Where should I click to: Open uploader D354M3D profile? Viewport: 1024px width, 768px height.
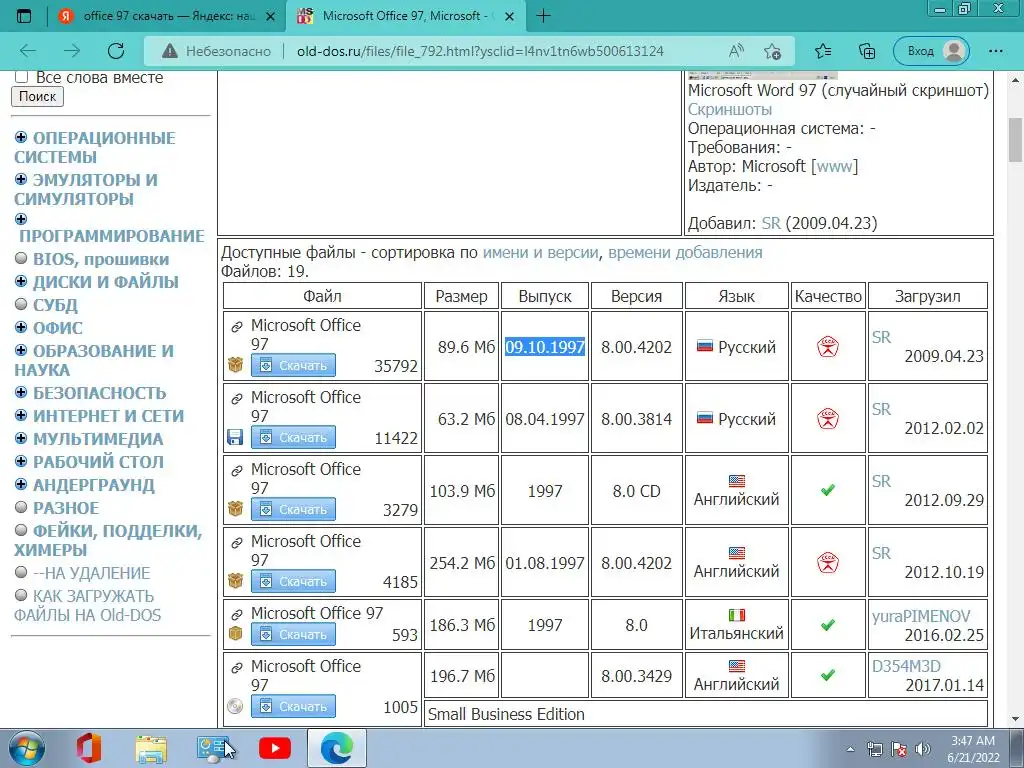(906, 666)
